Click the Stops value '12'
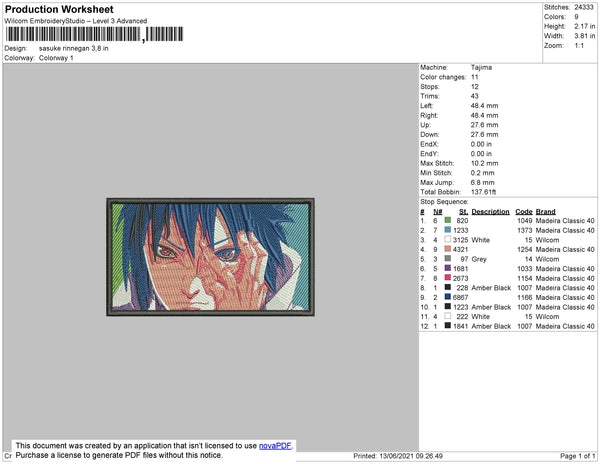Image resolution: width=600 pixels, height=464 pixels. (x=474, y=86)
